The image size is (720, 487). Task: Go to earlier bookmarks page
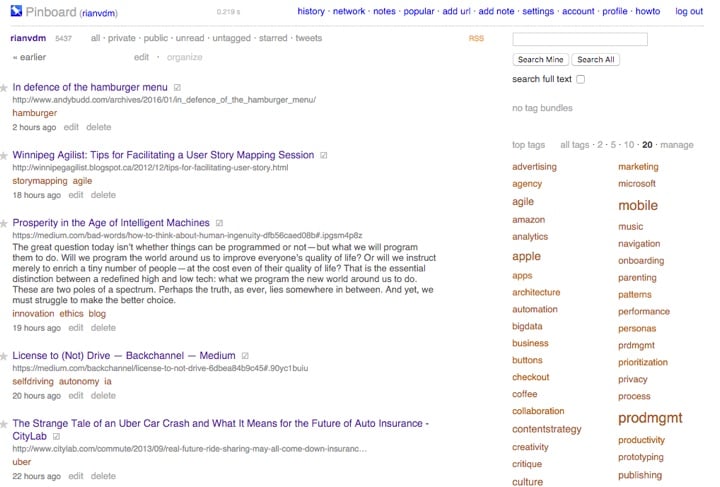tap(29, 57)
